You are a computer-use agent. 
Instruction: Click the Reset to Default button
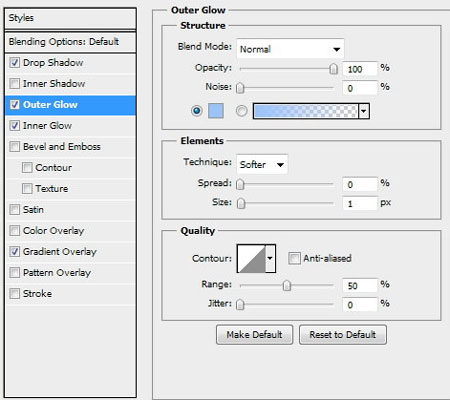pos(343,335)
